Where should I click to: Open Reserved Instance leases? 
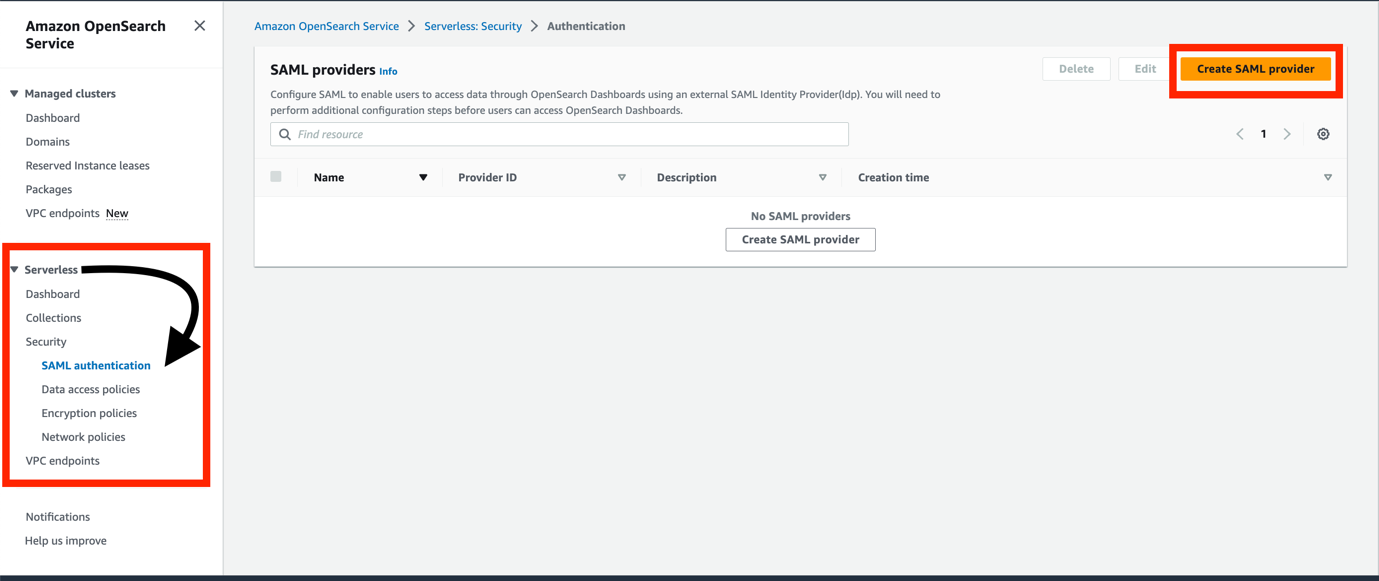pos(88,166)
